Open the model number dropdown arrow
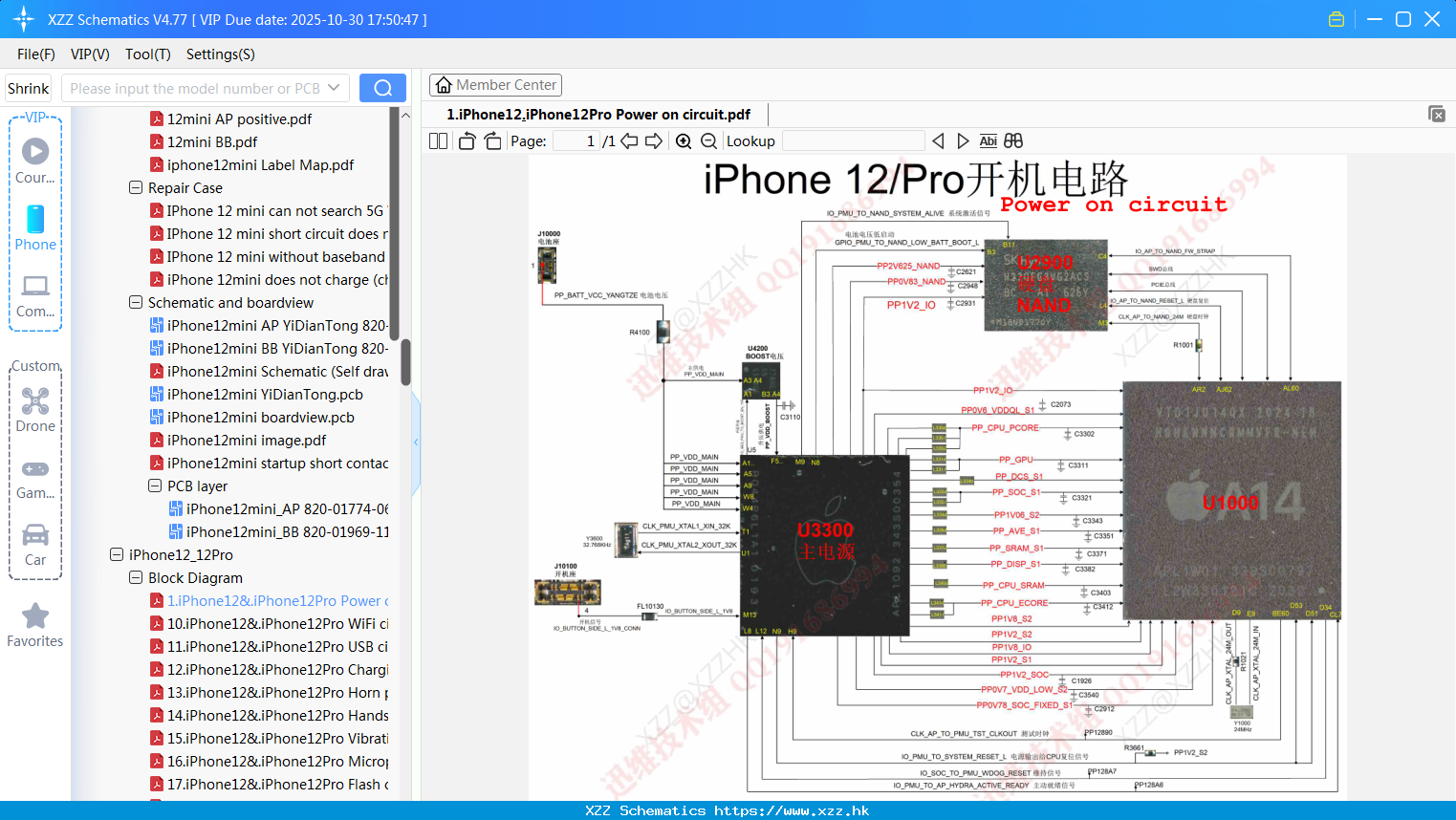The height and width of the screenshot is (820, 1456). click(x=334, y=88)
